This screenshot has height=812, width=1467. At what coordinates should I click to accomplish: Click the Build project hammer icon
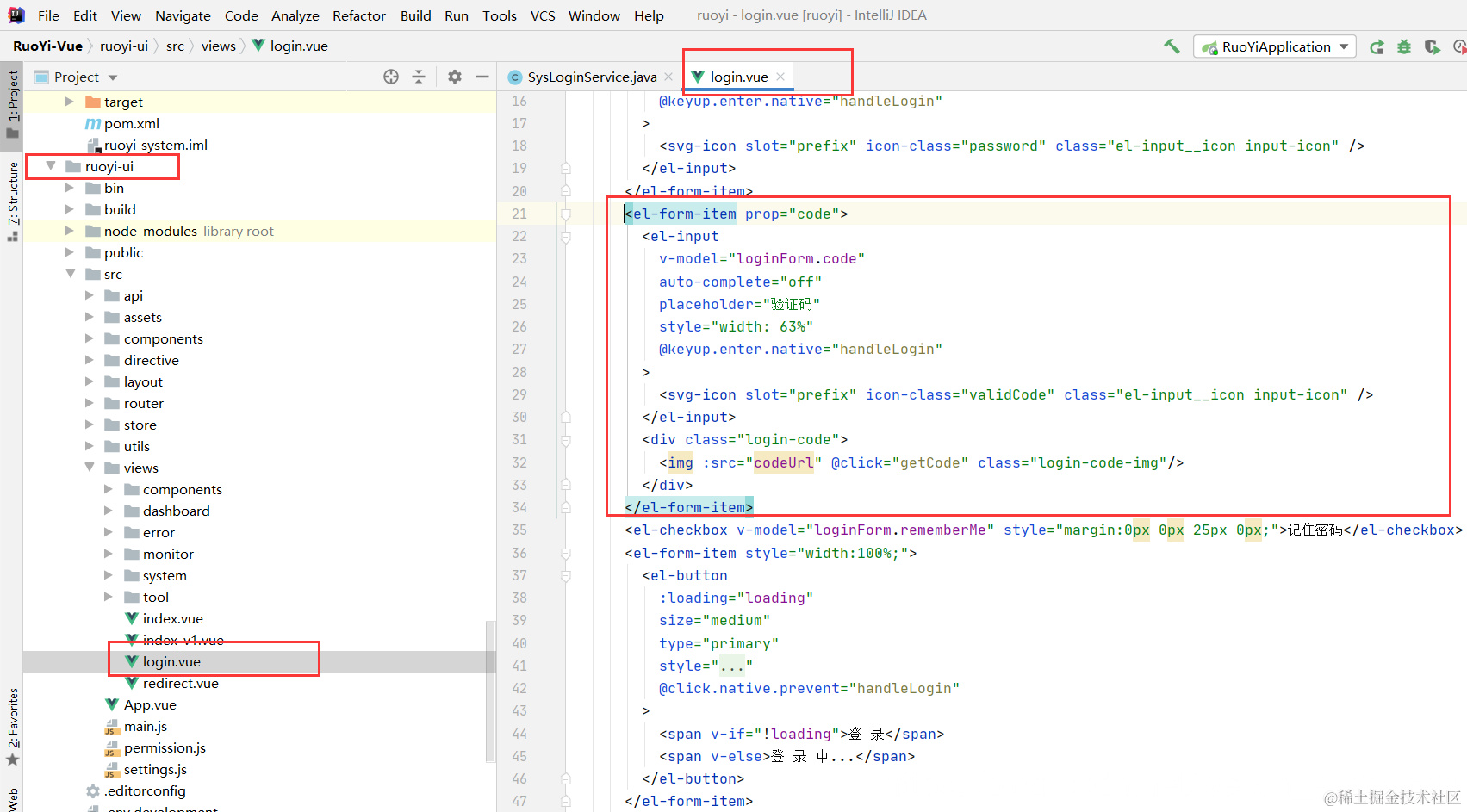click(1172, 46)
